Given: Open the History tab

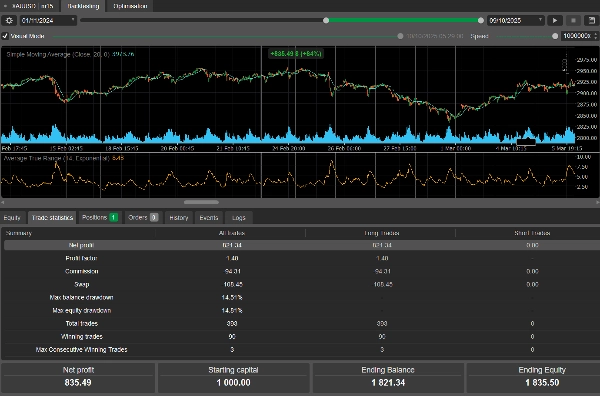Looking at the screenshot, I should pos(179,218).
